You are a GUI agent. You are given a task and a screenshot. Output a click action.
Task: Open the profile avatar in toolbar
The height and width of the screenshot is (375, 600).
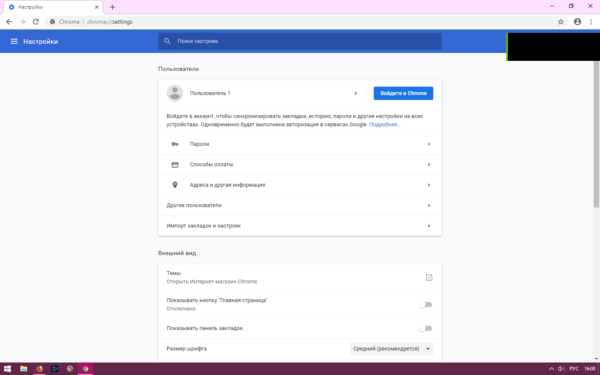[x=577, y=22]
